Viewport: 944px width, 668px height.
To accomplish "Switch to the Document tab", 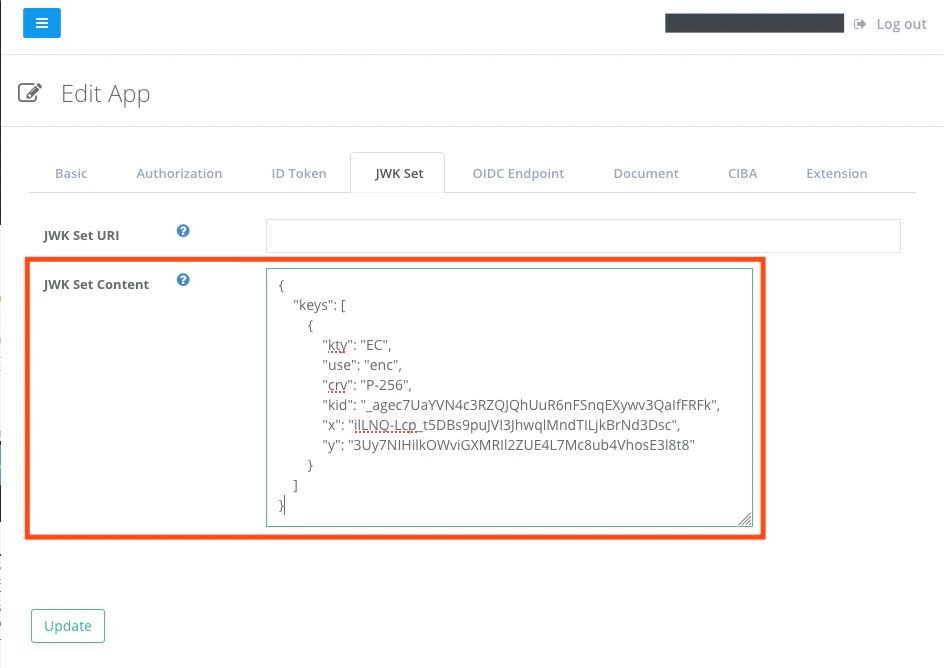I will click(x=645, y=173).
